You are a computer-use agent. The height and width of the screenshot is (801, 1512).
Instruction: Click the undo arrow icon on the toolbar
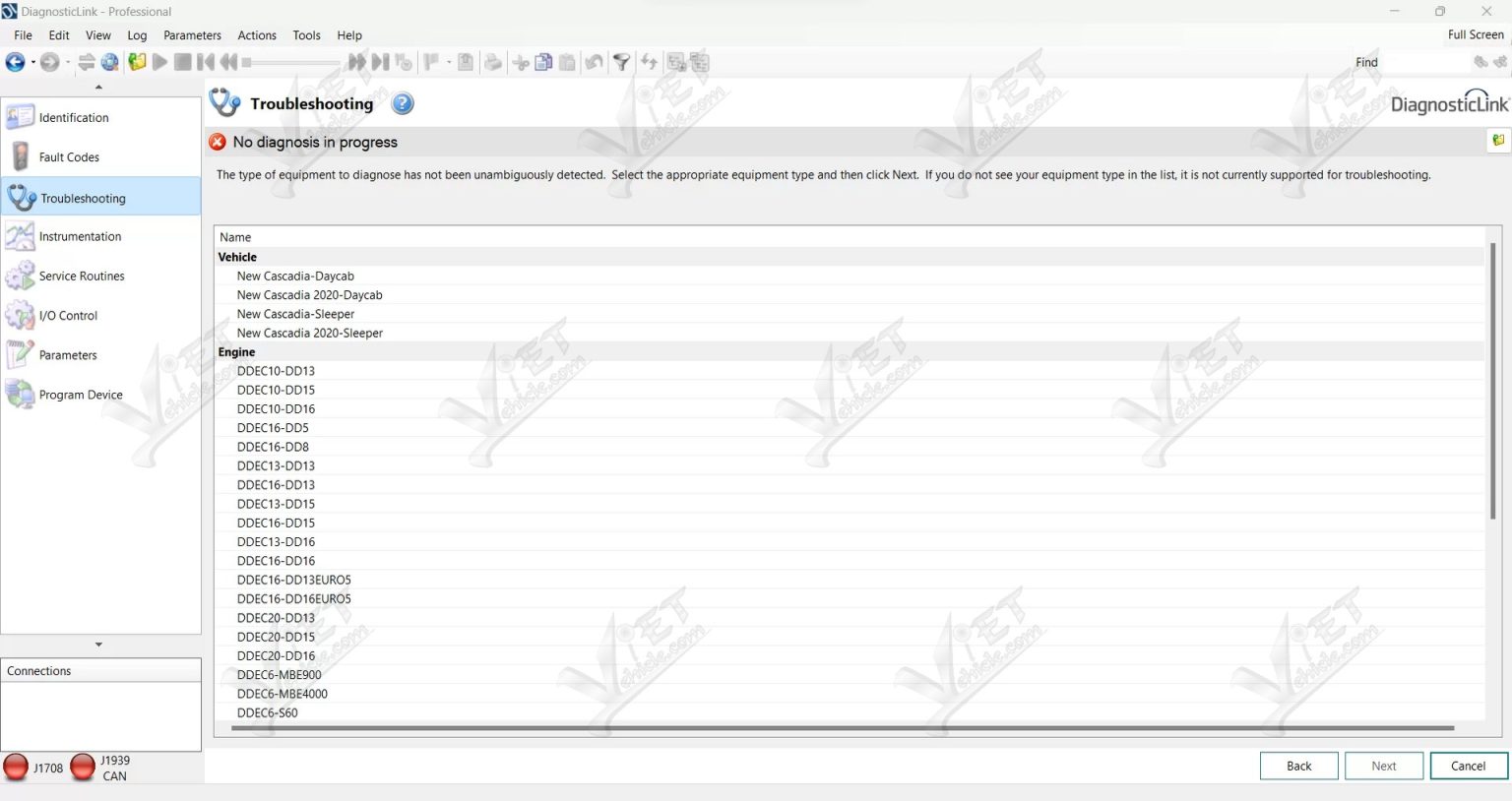click(595, 62)
